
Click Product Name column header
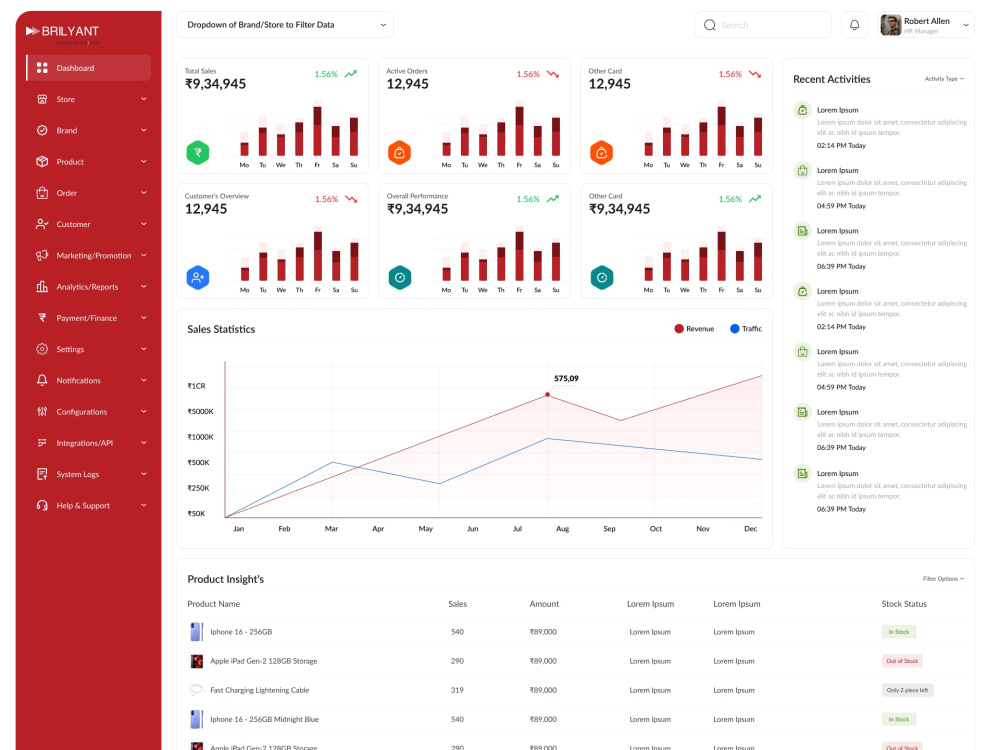tap(214, 604)
